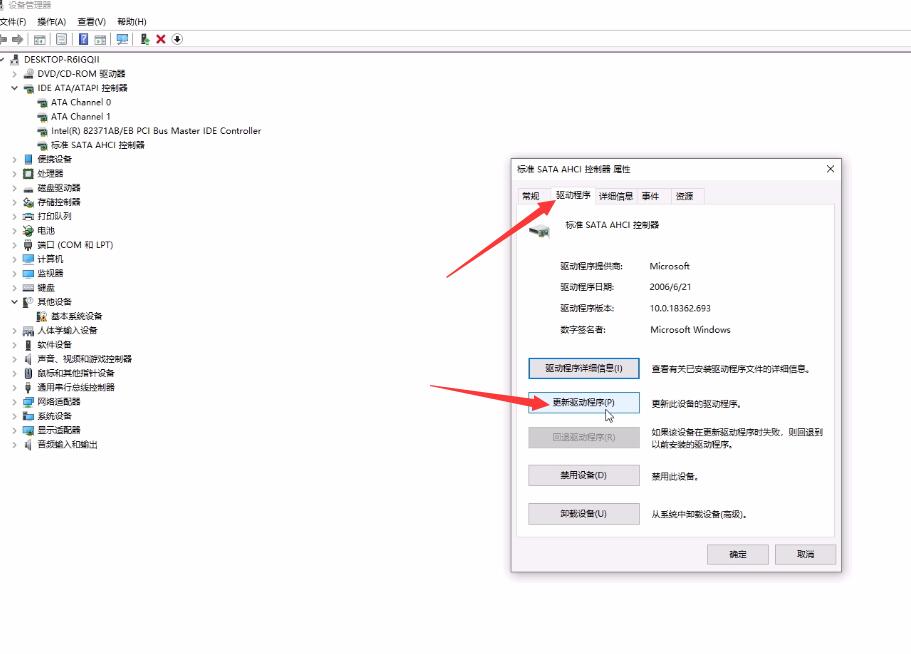Click driver date 2006/6/21 text
The width and height of the screenshot is (911, 654).
[x=670, y=287]
